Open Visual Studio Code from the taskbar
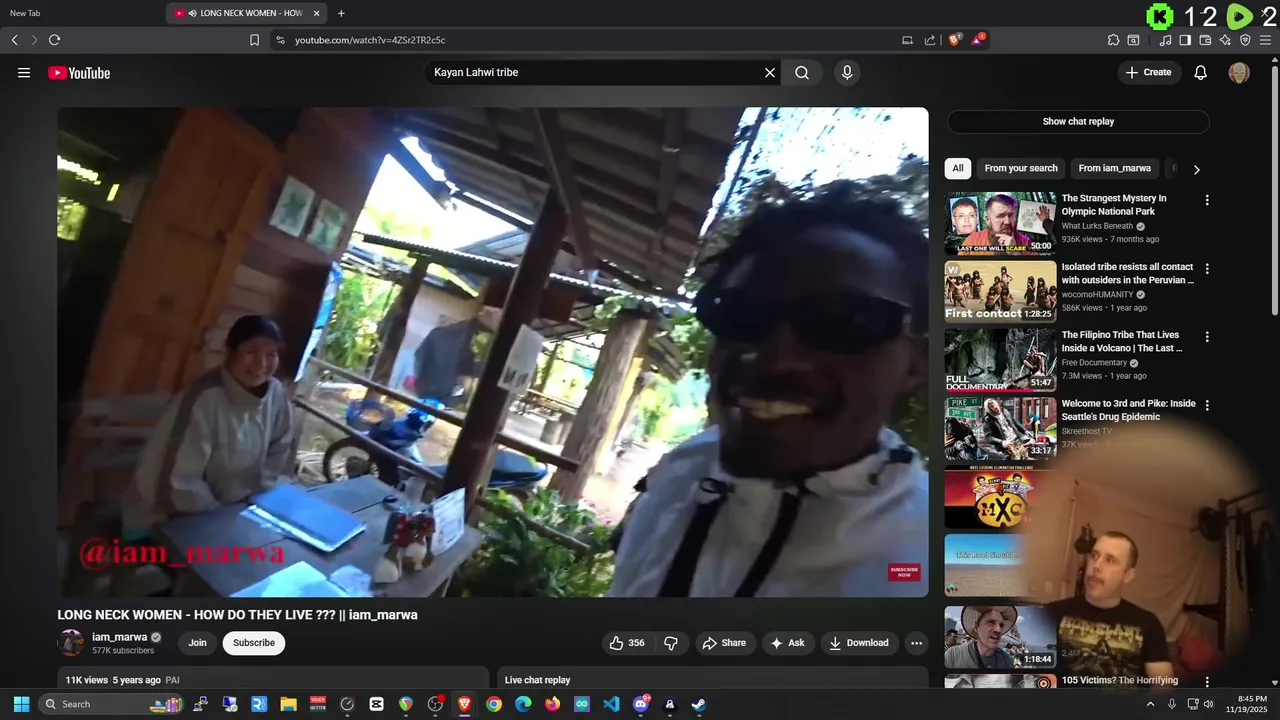This screenshot has height=720, width=1280. pos(611,704)
